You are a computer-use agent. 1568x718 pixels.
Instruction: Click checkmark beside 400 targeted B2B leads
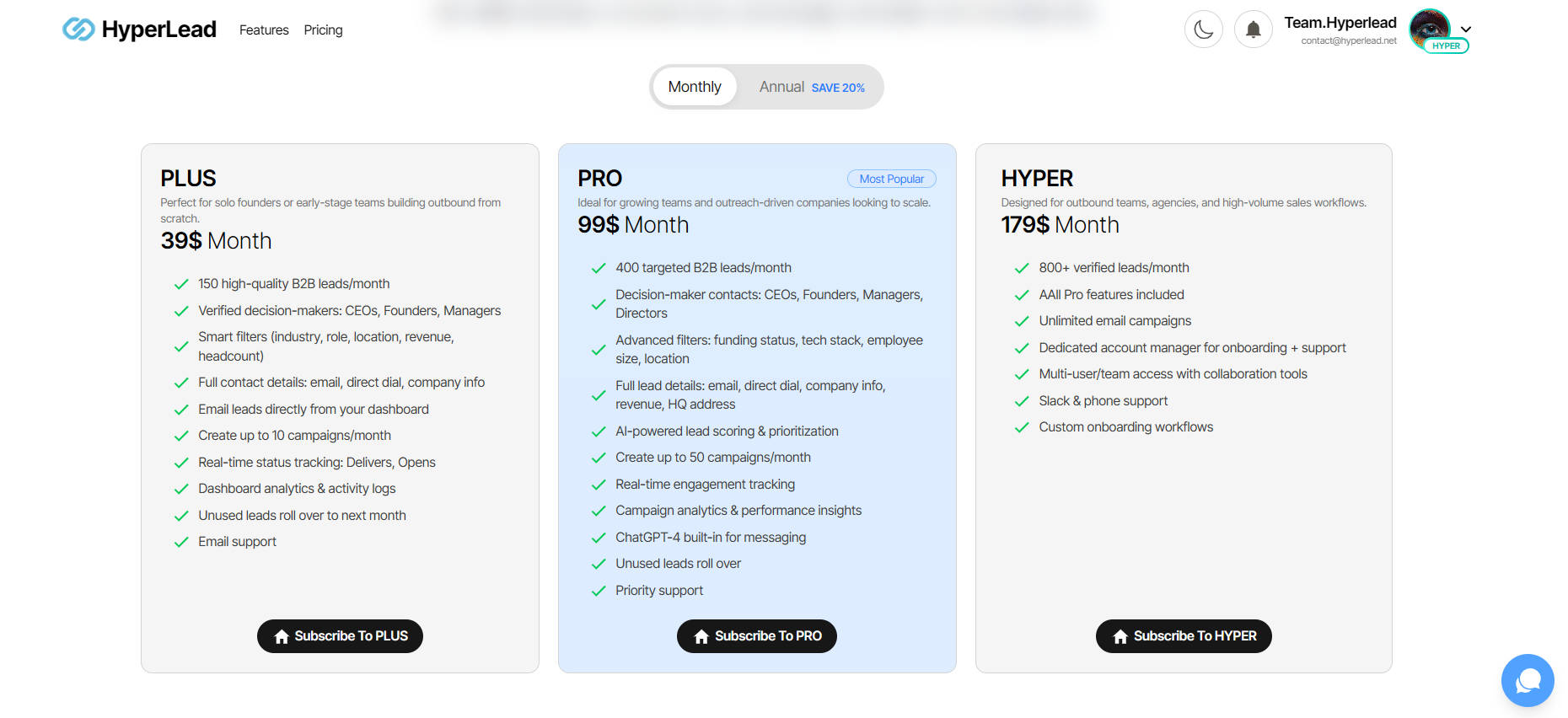point(599,269)
